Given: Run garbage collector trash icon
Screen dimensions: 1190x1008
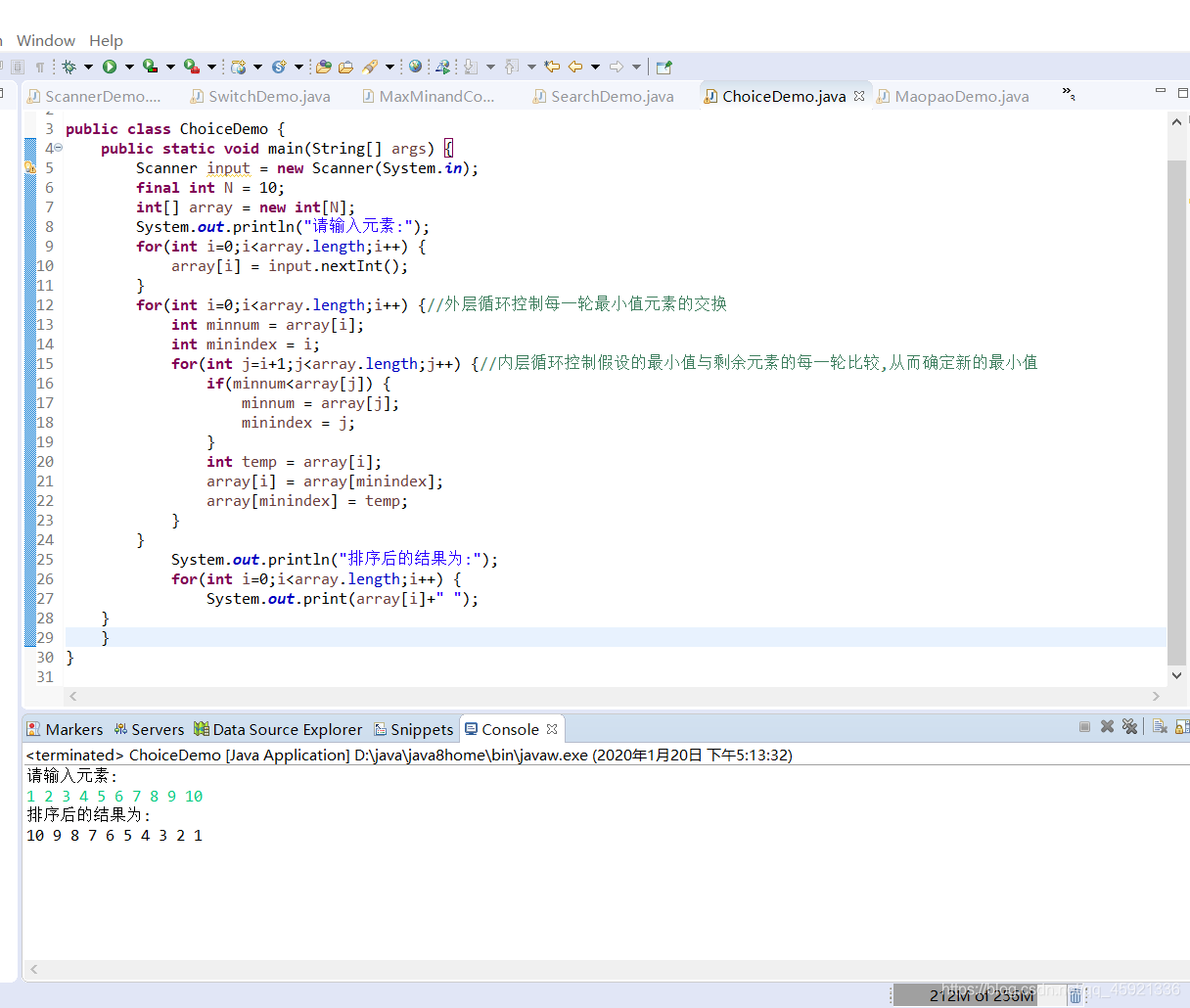Looking at the screenshot, I should coord(1076,996).
